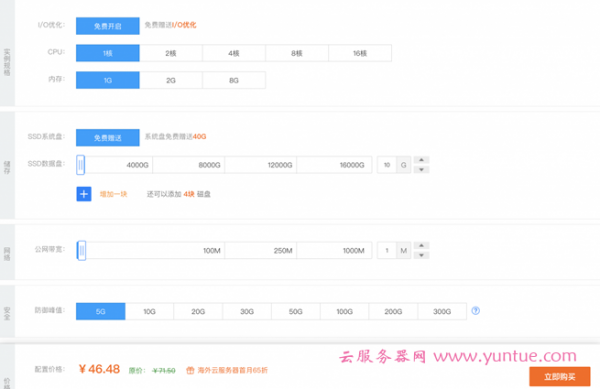
Task: Click the gift icon next to discount text
Action: coord(190,370)
